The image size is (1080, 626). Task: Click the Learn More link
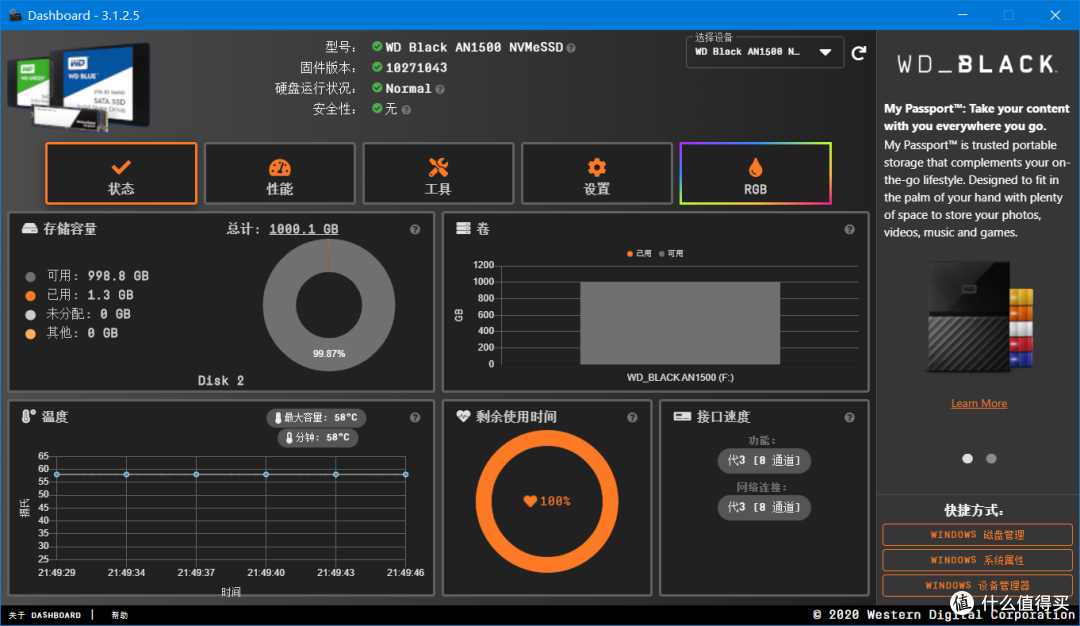[979, 404]
